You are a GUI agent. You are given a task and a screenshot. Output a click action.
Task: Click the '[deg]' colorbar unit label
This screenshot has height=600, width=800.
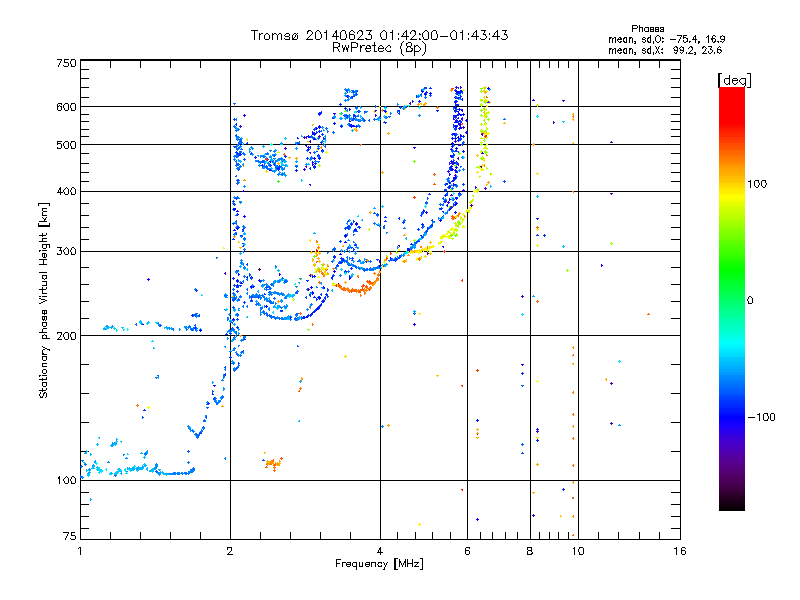[x=734, y=80]
